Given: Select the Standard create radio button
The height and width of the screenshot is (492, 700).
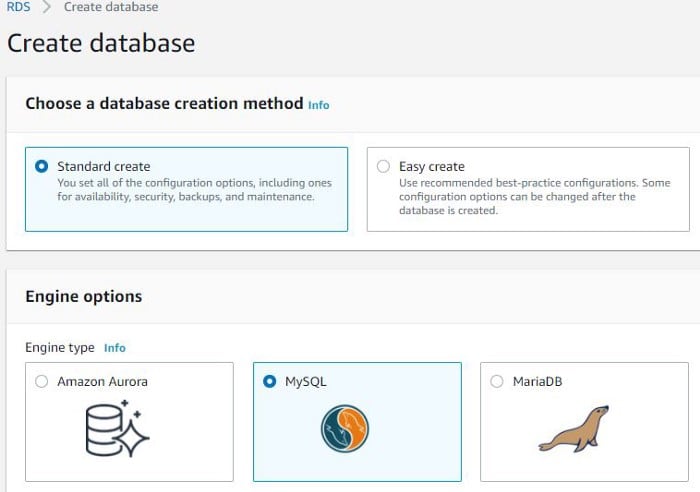Looking at the screenshot, I should (42, 167).
